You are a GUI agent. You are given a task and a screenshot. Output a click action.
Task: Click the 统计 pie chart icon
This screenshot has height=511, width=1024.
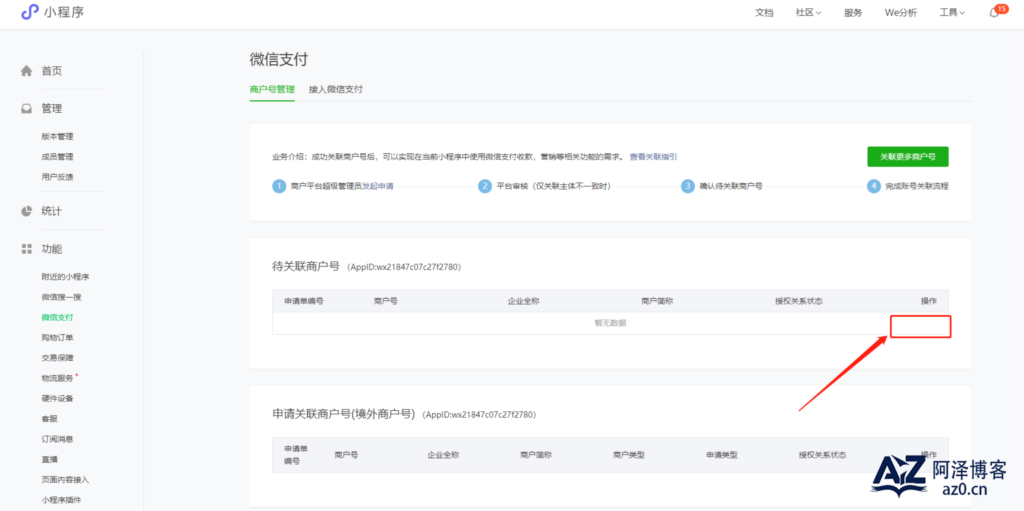(26, 211)
